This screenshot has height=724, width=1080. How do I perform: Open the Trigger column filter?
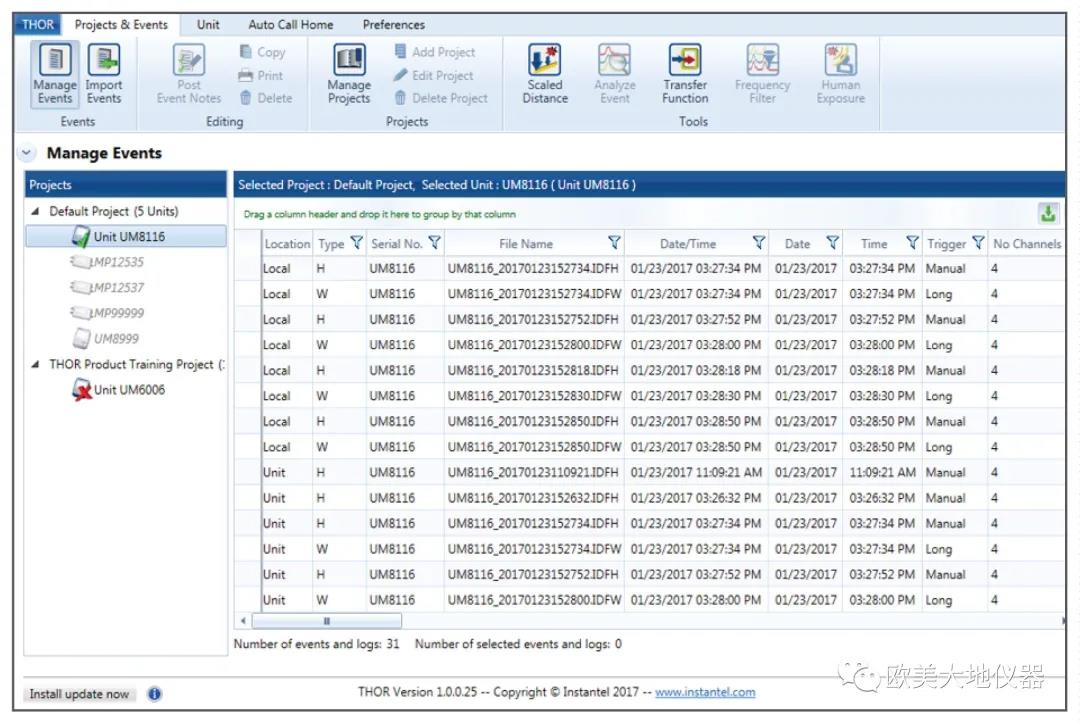[x=977, y=243]
